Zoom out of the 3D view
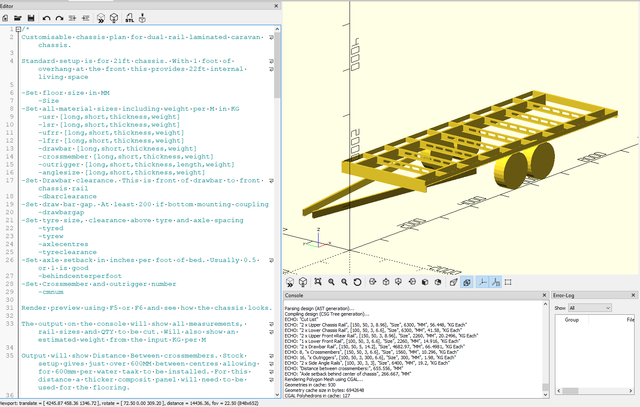Screen dimensions: 640x407 (x=344, y=282)
